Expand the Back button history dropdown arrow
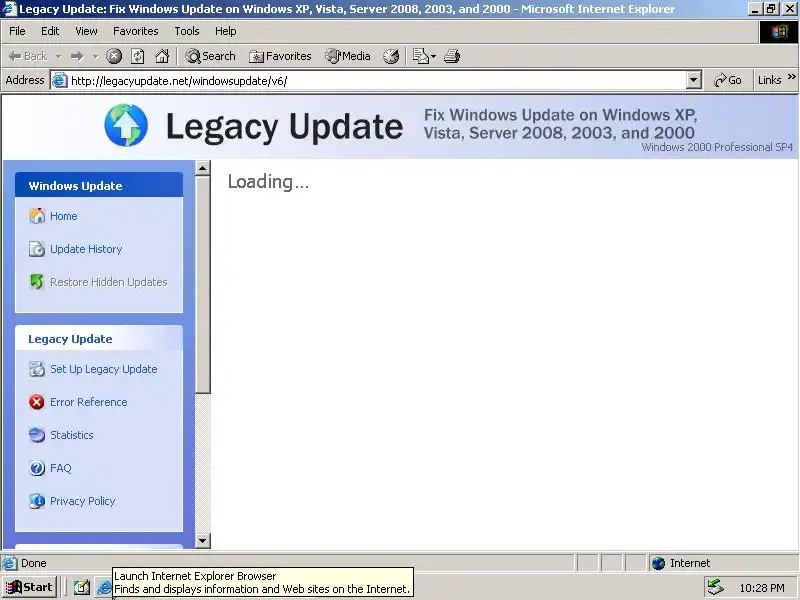 59,56
